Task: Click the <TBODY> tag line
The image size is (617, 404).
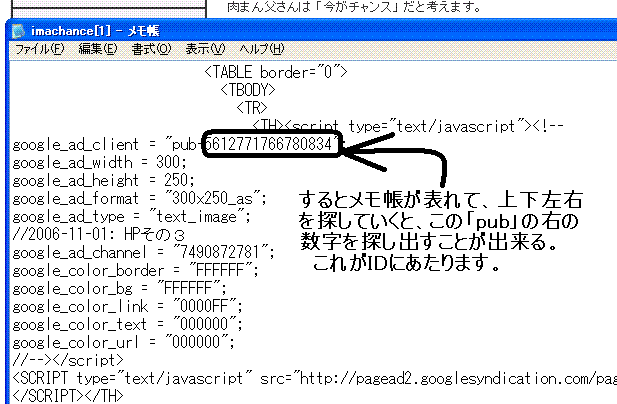Action: (x=248, y=90)
